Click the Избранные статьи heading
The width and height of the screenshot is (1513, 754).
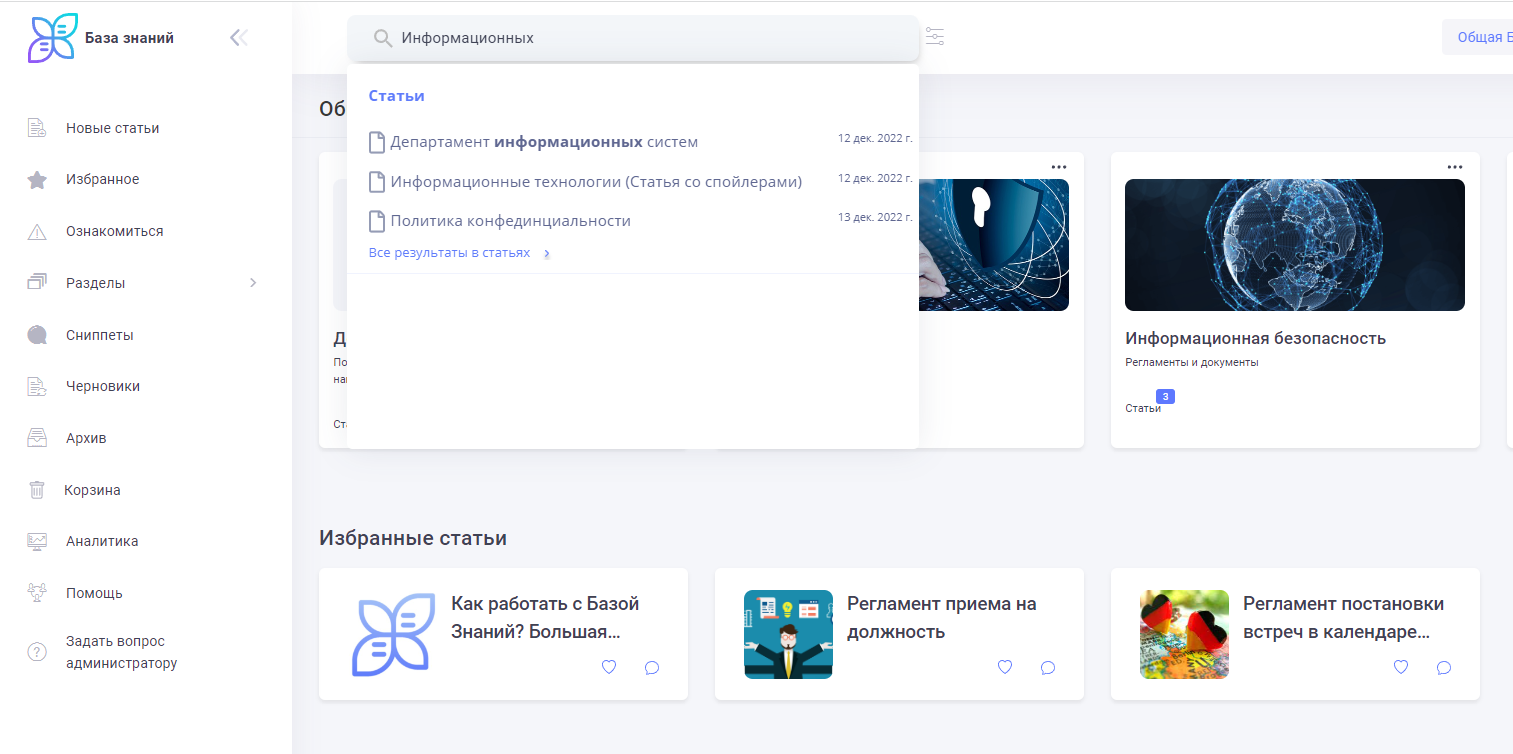413,538
